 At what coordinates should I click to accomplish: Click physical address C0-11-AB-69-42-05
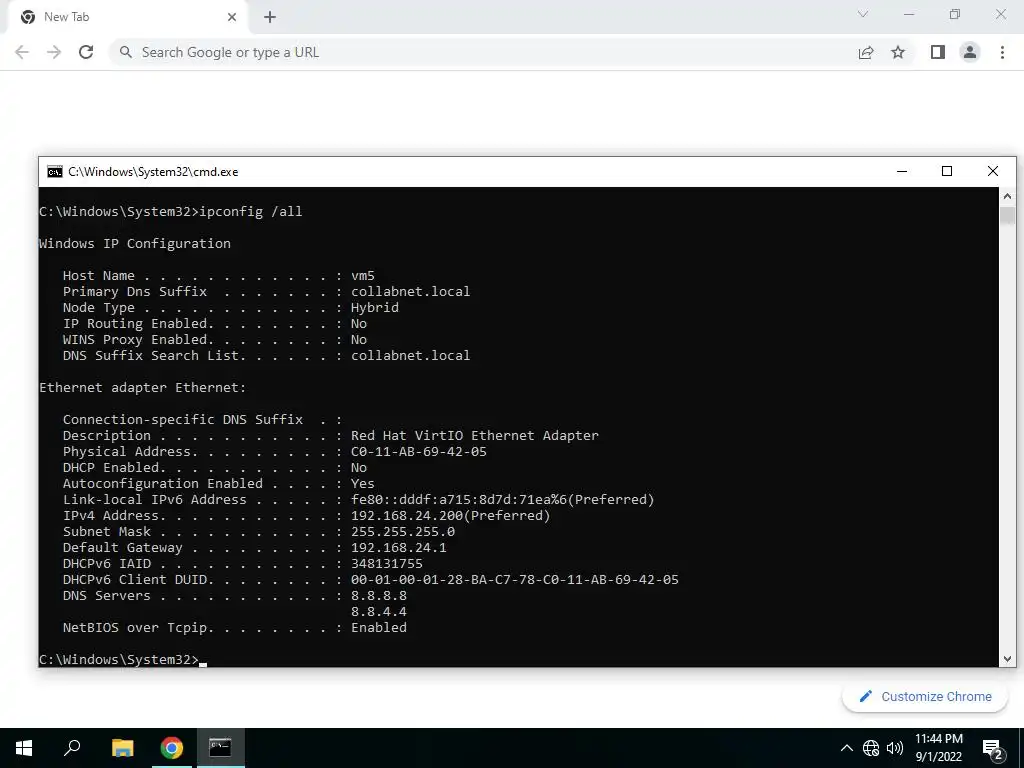[x=419, y=451]
